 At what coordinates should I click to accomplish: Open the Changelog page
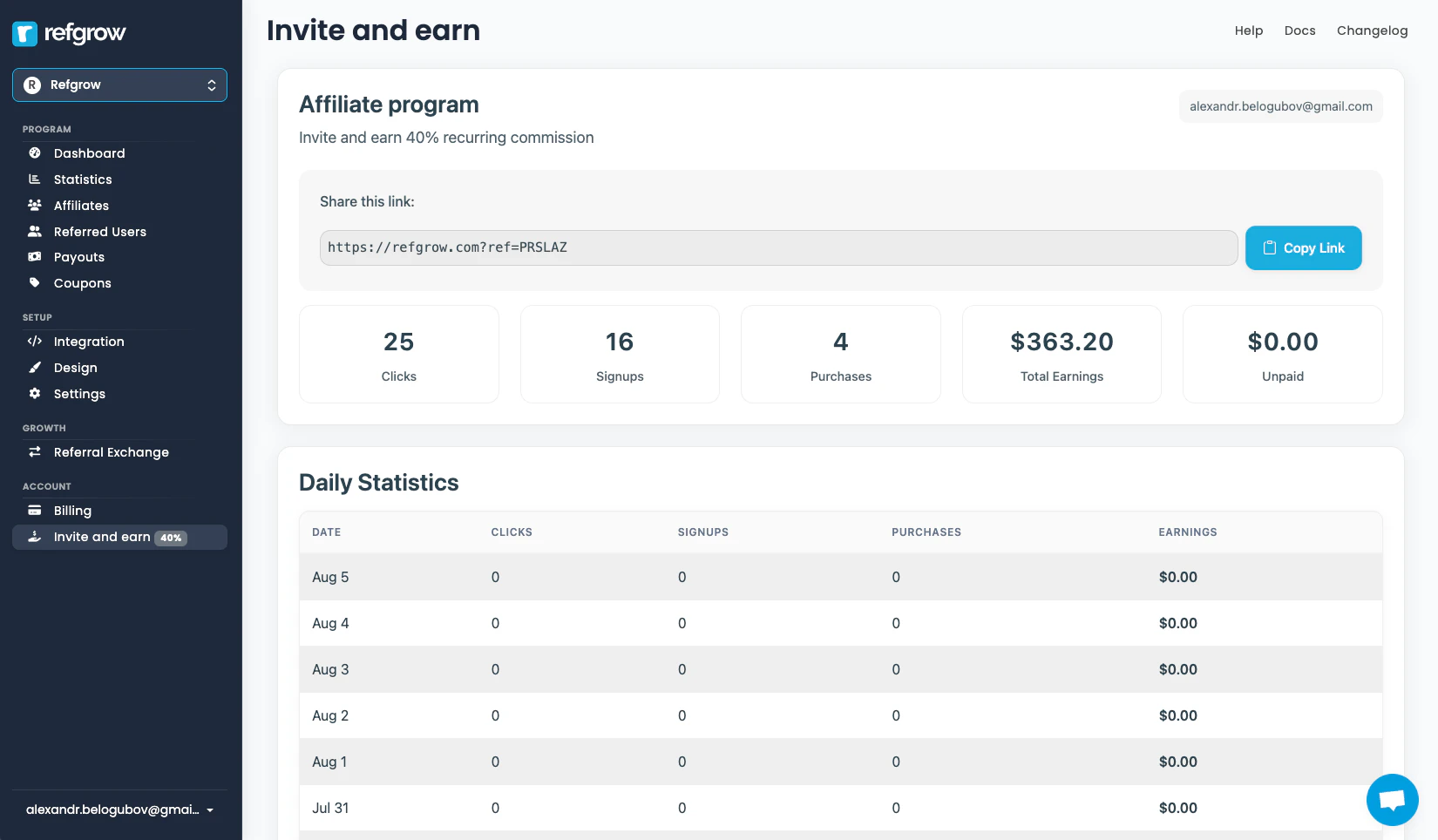tap(1372, 30)
